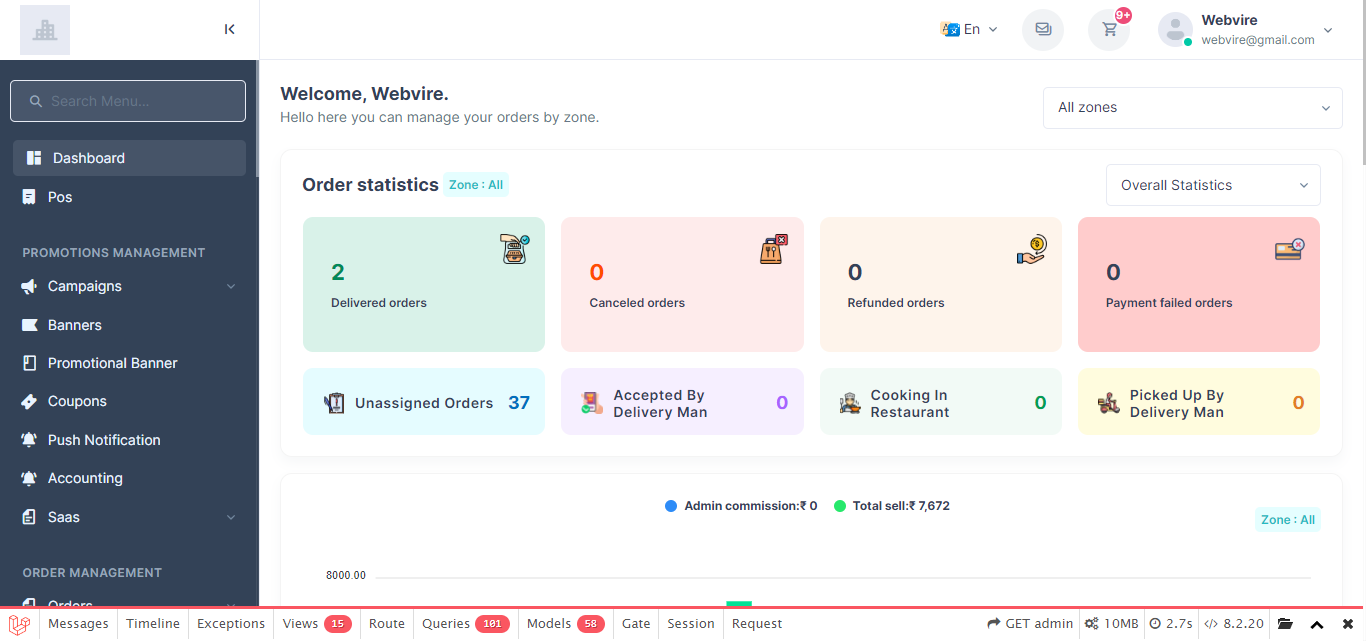
Task: Toggle Admin commission legend in the chart
Action: 741,506
